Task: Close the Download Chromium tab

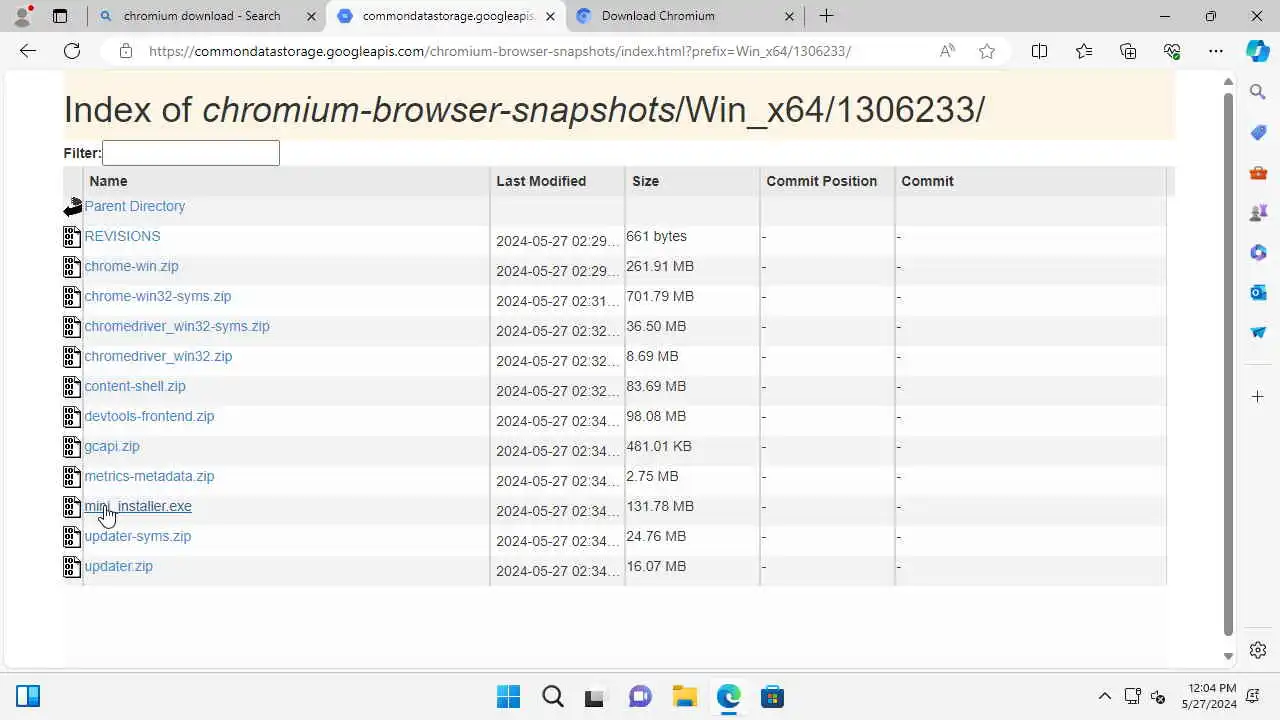Action: point(789,16)
